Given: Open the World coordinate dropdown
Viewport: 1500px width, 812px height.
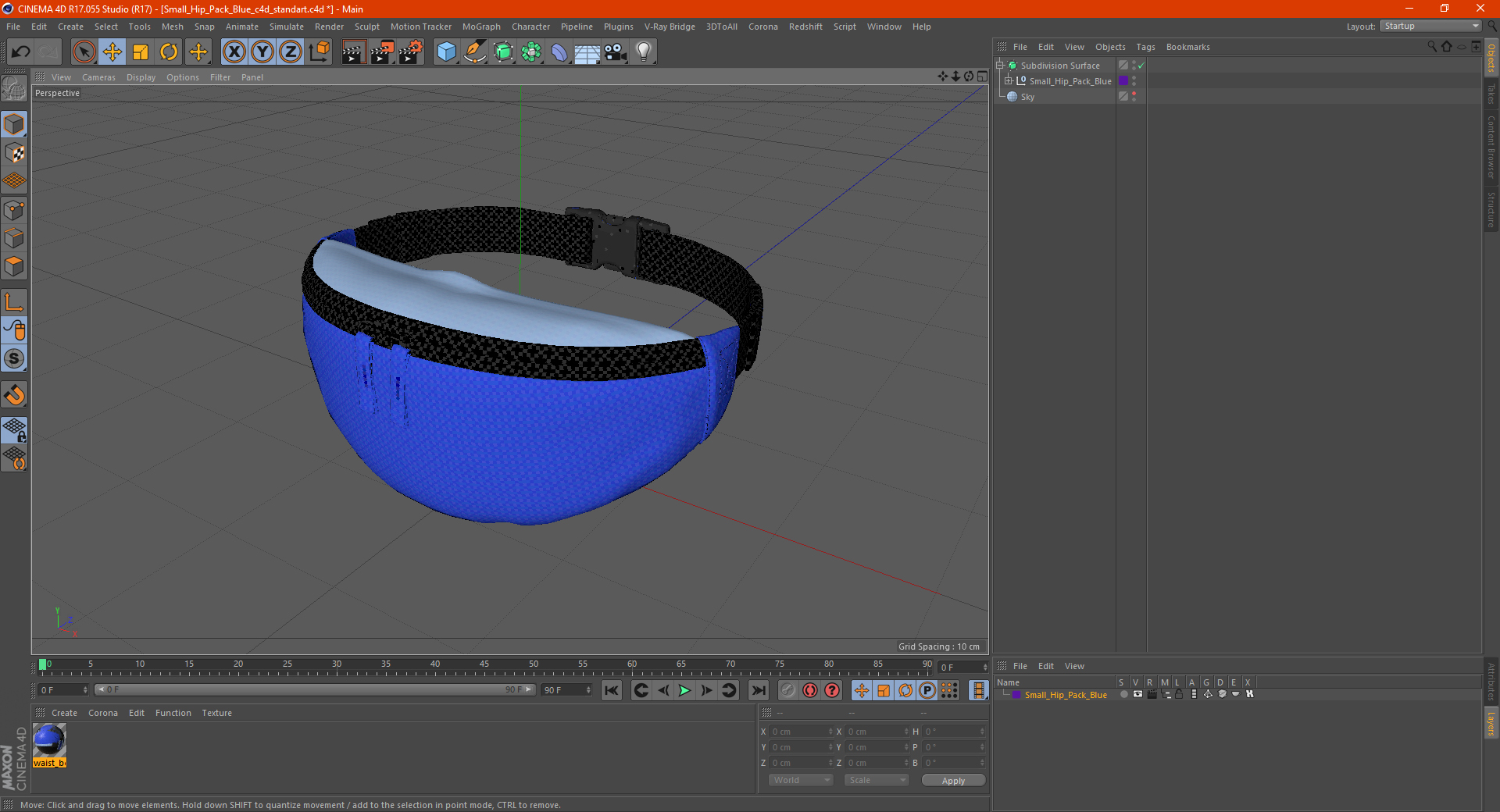Looking at the screenshot, I should [x=801, y=780].
